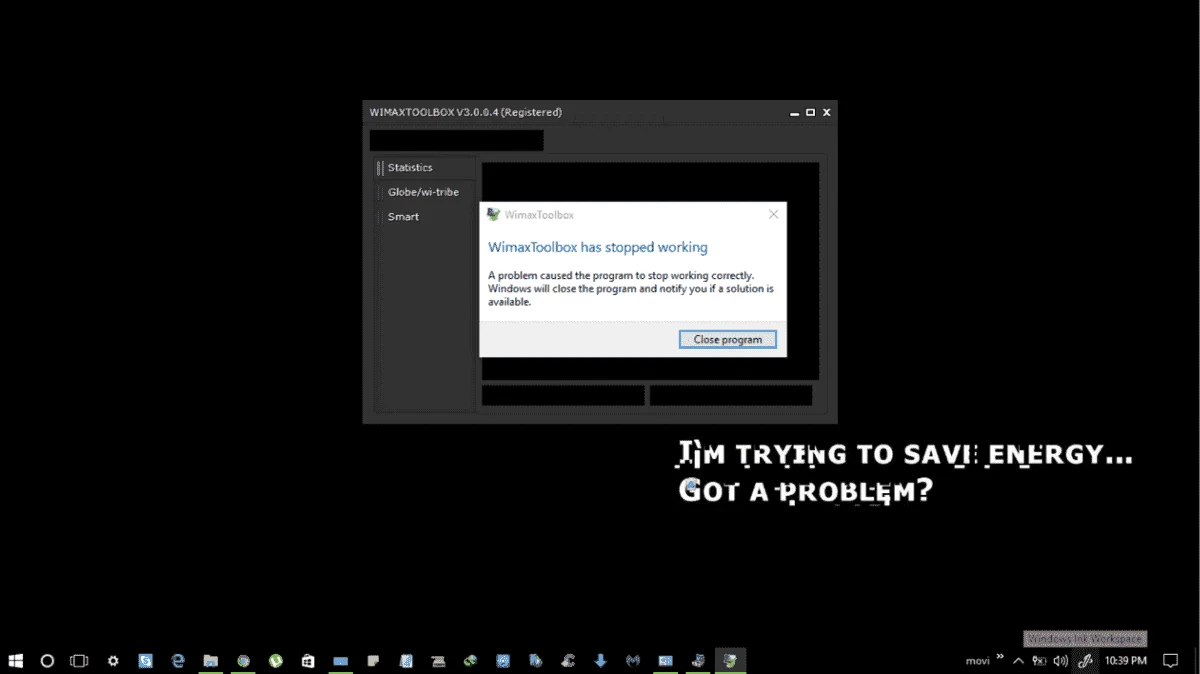Open the Statistics tab
1200x674 pixels.
pyautogui.click(x=410, y=168)
